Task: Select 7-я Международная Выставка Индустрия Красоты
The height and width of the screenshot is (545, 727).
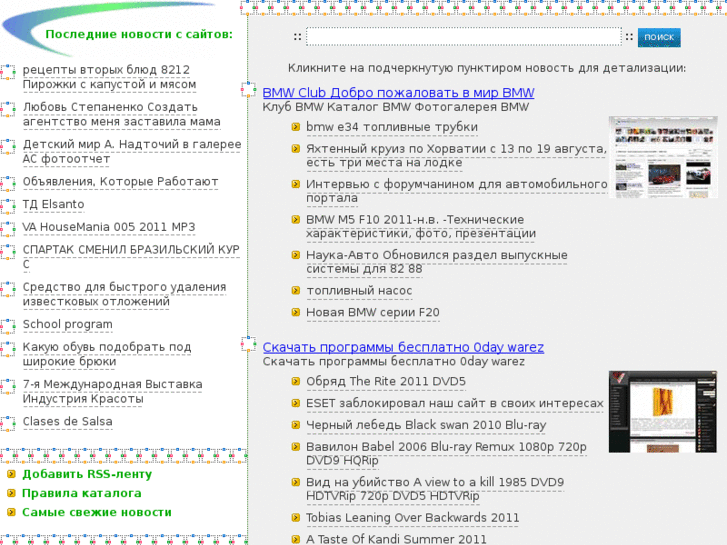Action: pyautogui.click(x=113, y=391)
